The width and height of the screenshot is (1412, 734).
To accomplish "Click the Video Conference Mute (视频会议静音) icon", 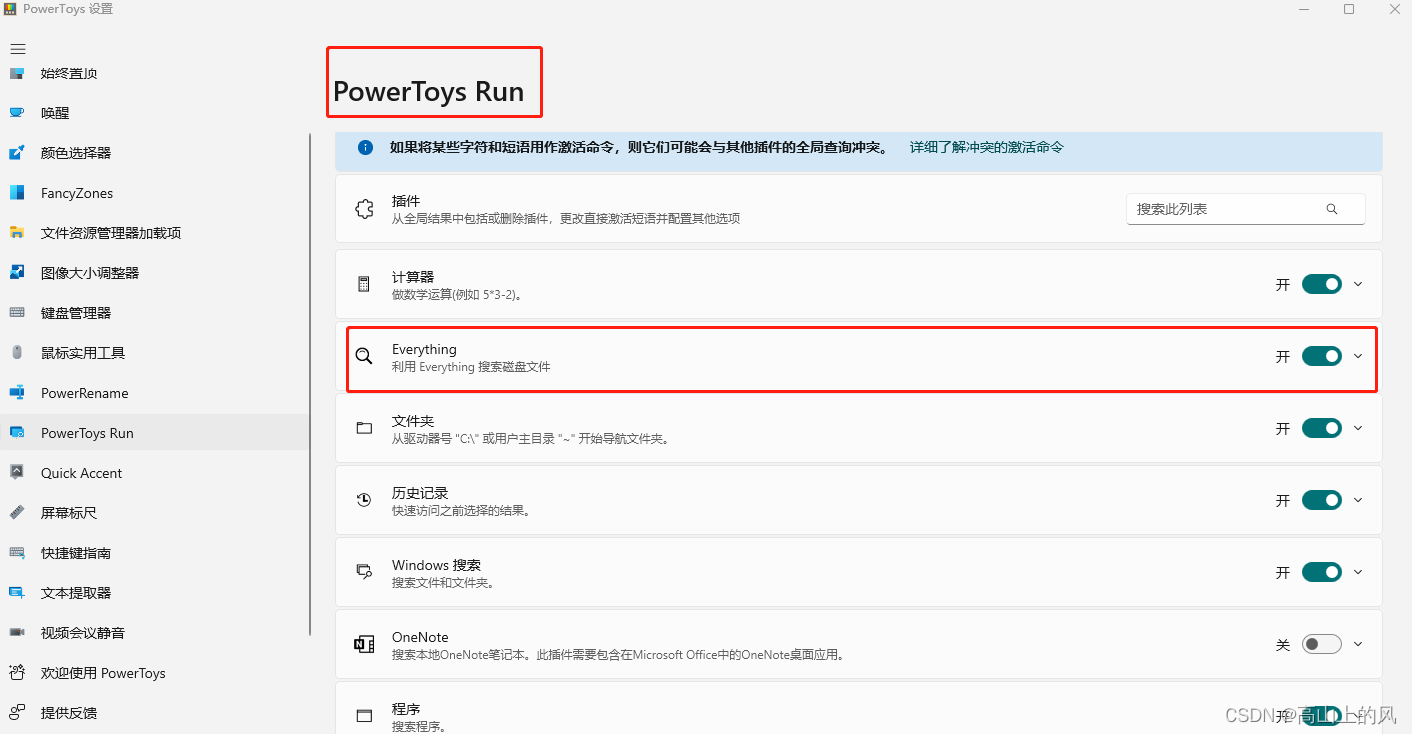I will tap(17, 633).
